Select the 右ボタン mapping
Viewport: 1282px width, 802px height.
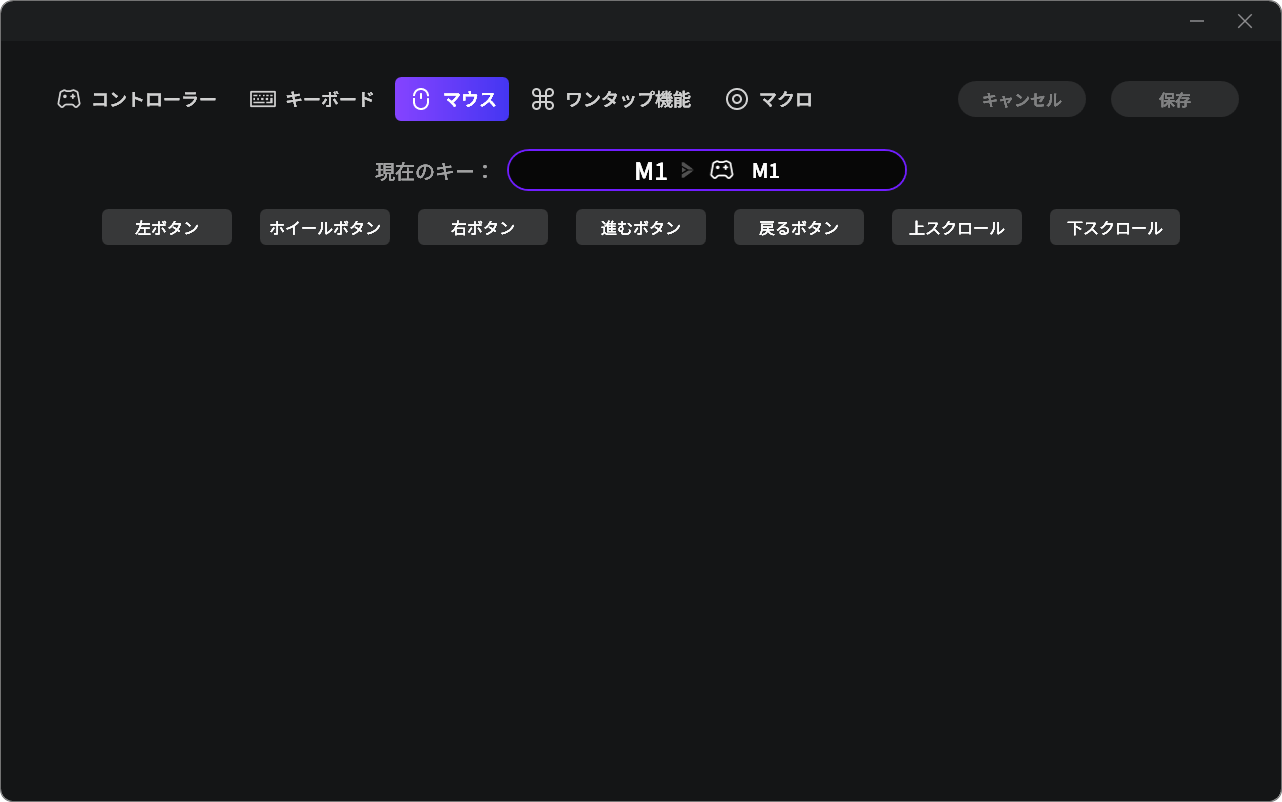tap(483, 227)
